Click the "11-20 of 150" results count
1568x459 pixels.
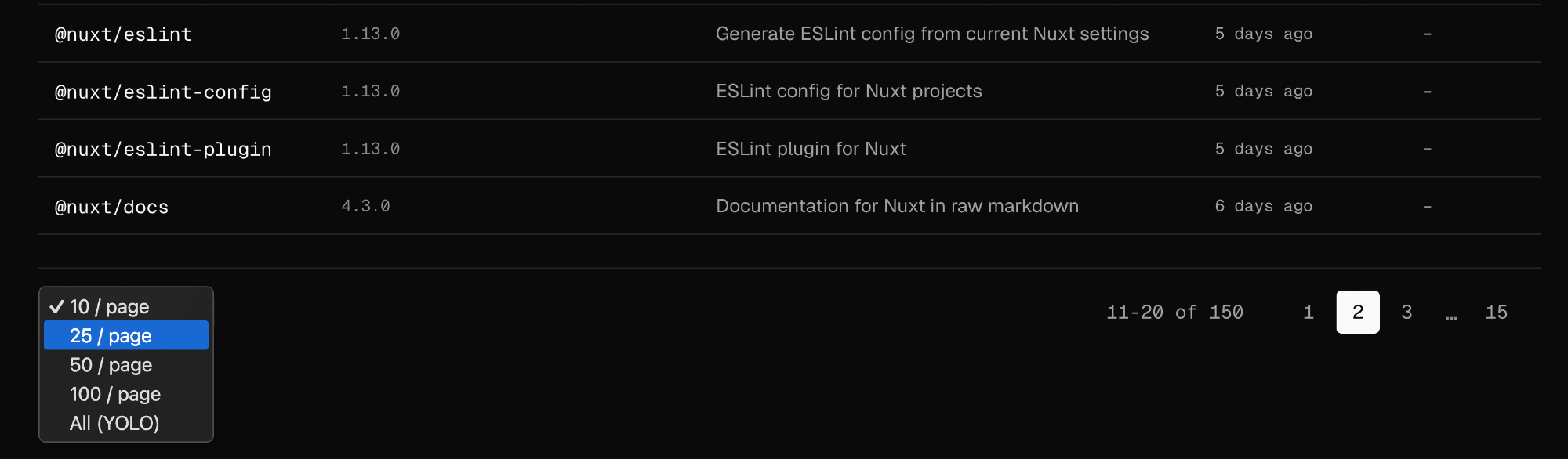tap(1174, 313)
